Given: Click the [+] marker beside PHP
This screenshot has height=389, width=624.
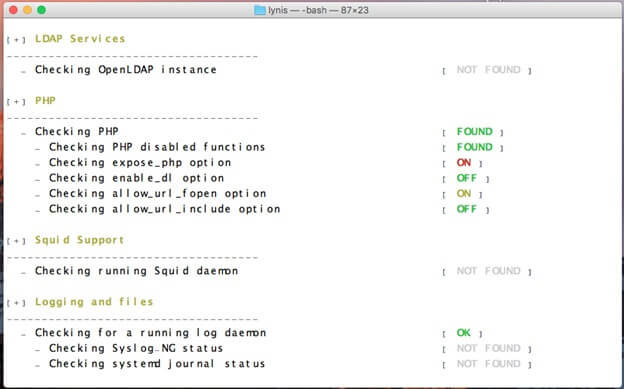Looking at the screenshot, I should (x=16, y=102).
